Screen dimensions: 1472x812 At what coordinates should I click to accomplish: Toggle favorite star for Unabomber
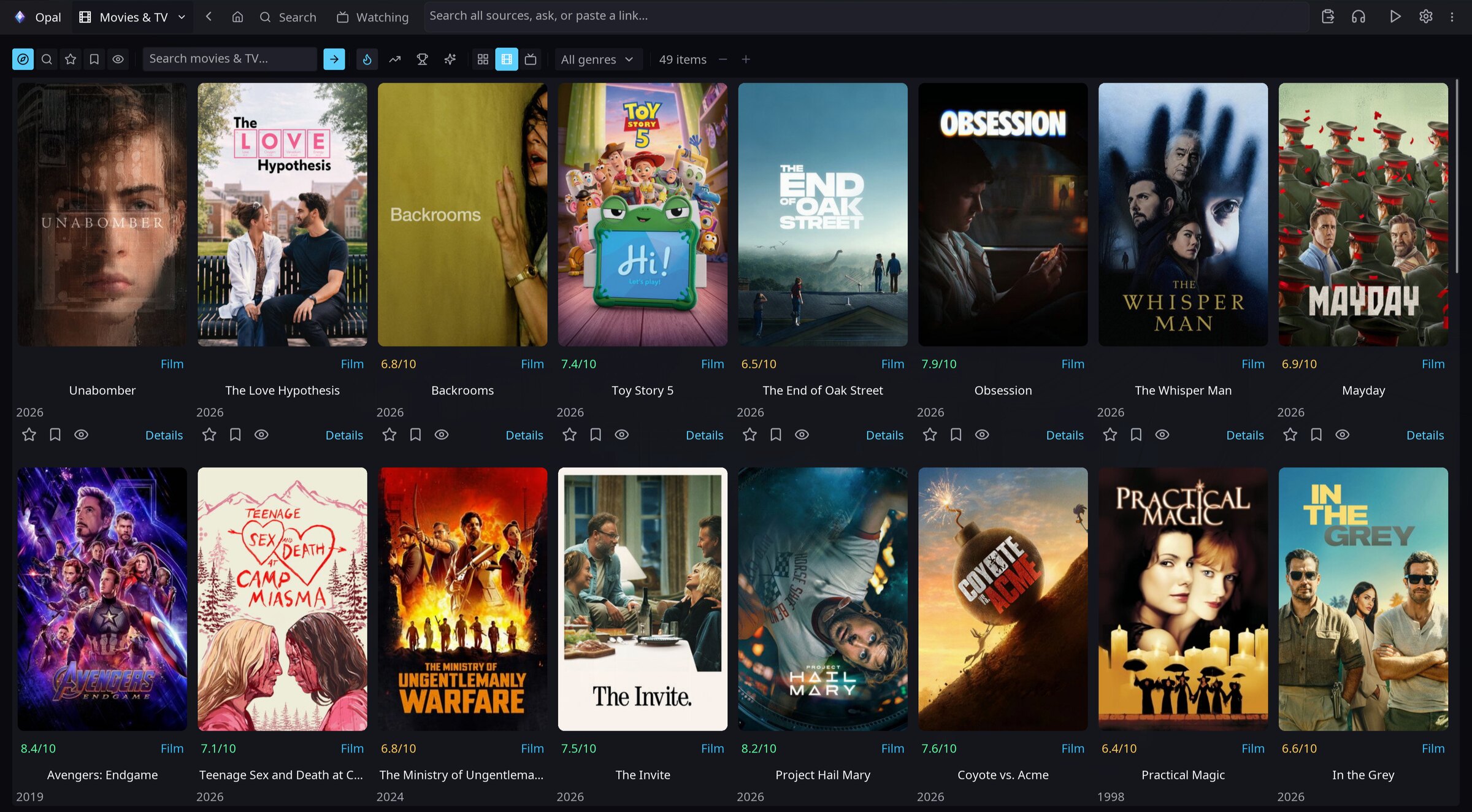(29, 435)
